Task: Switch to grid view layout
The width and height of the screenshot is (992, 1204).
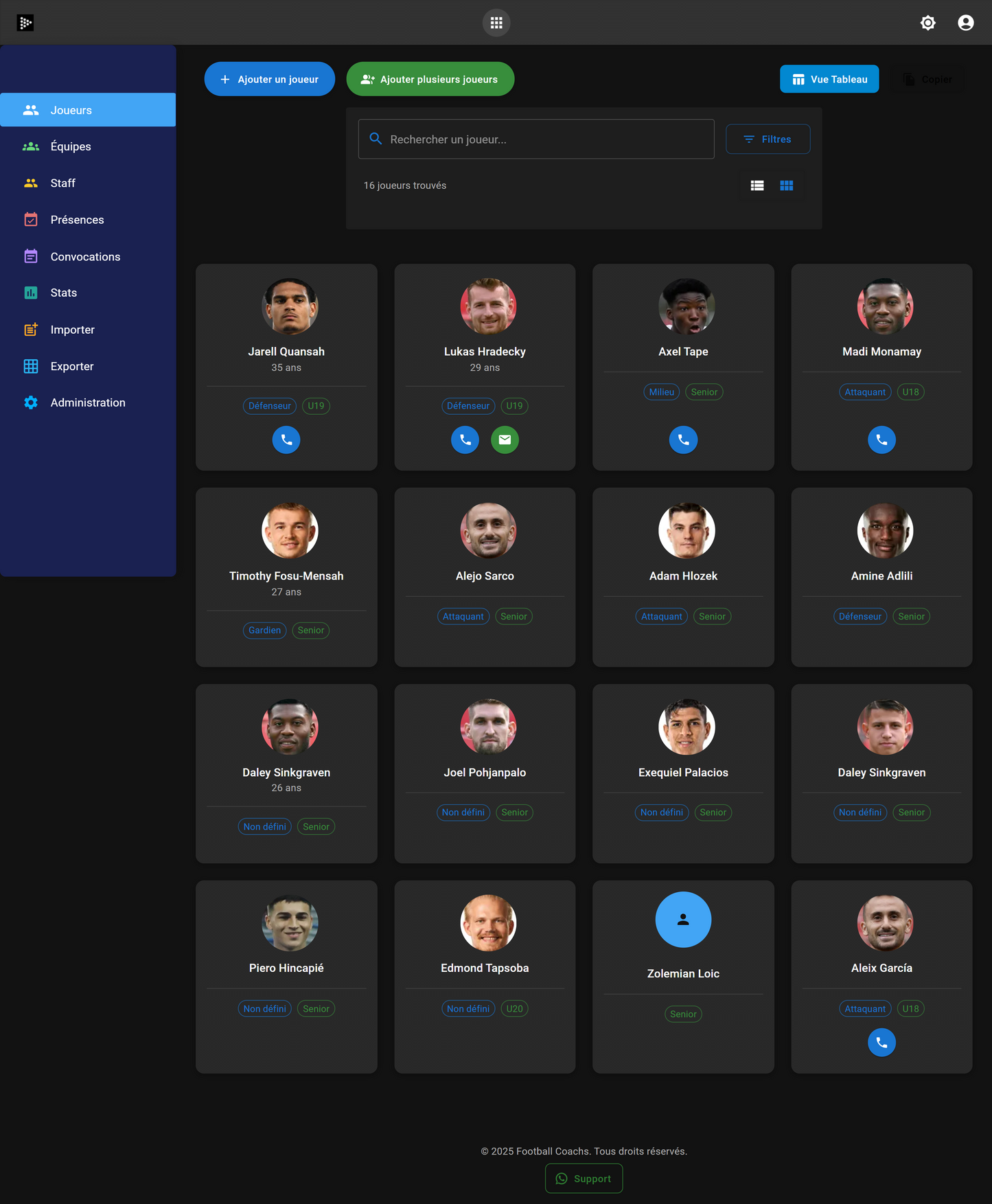Action: (787, 185)
